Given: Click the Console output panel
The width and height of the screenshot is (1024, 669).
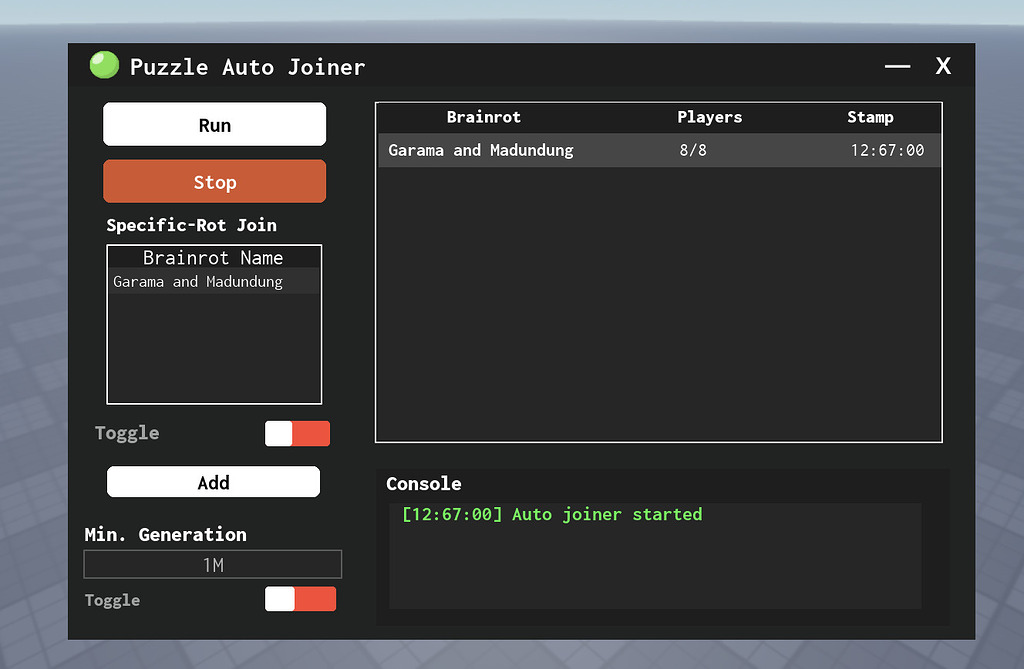Looking at the screenshot, I should point(654,555).
